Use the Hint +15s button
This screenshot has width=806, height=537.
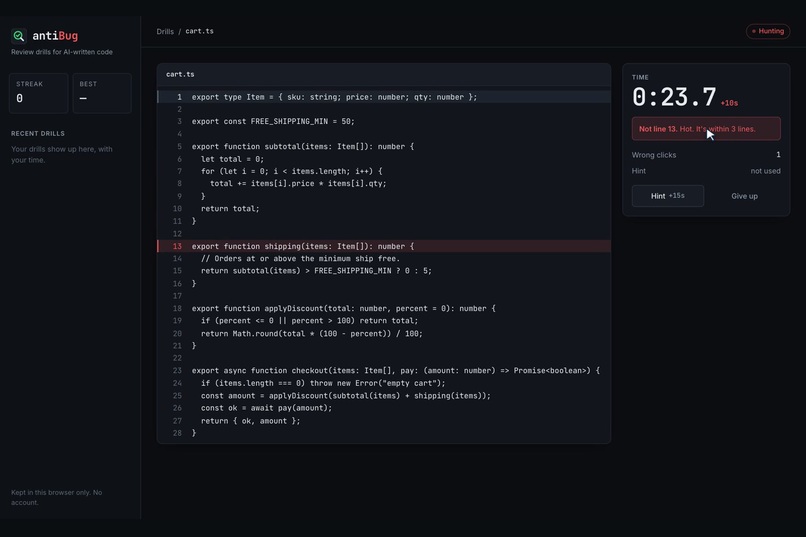(x=668, y=196)
